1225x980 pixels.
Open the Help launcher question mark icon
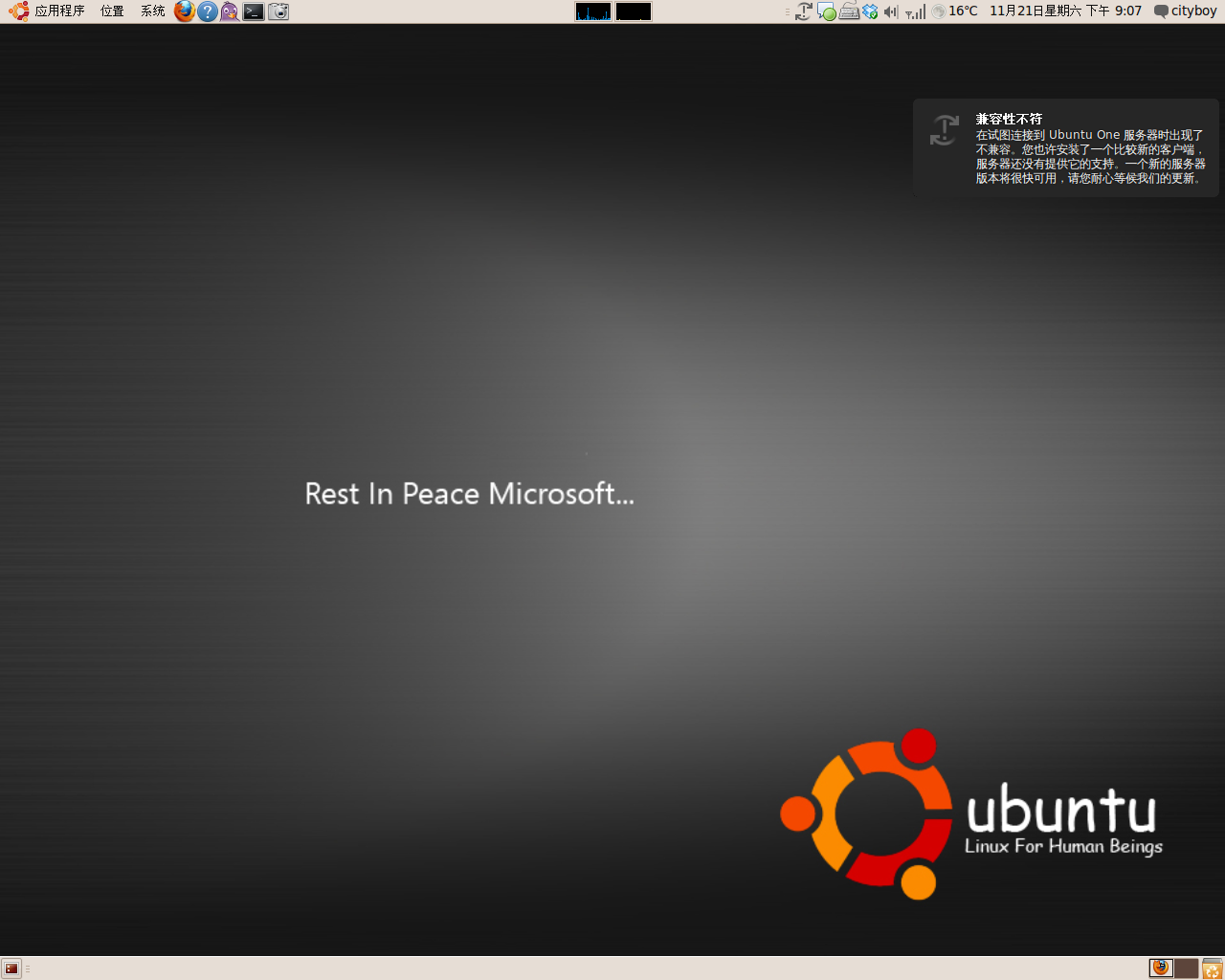pos(208,11)
